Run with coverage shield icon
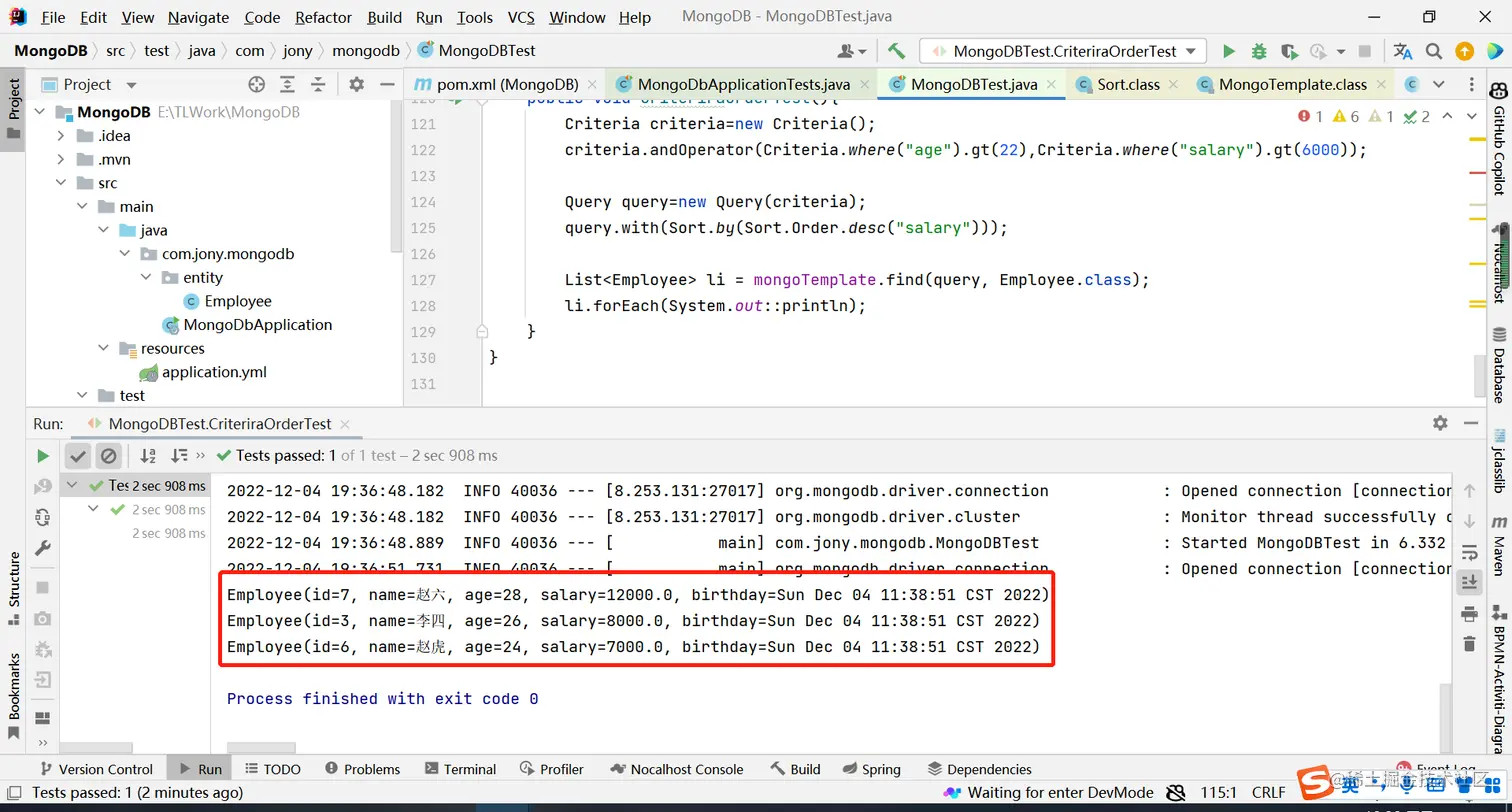Image resolution: width=1512 pixels, height=812 pixels. pos(1289,51)
